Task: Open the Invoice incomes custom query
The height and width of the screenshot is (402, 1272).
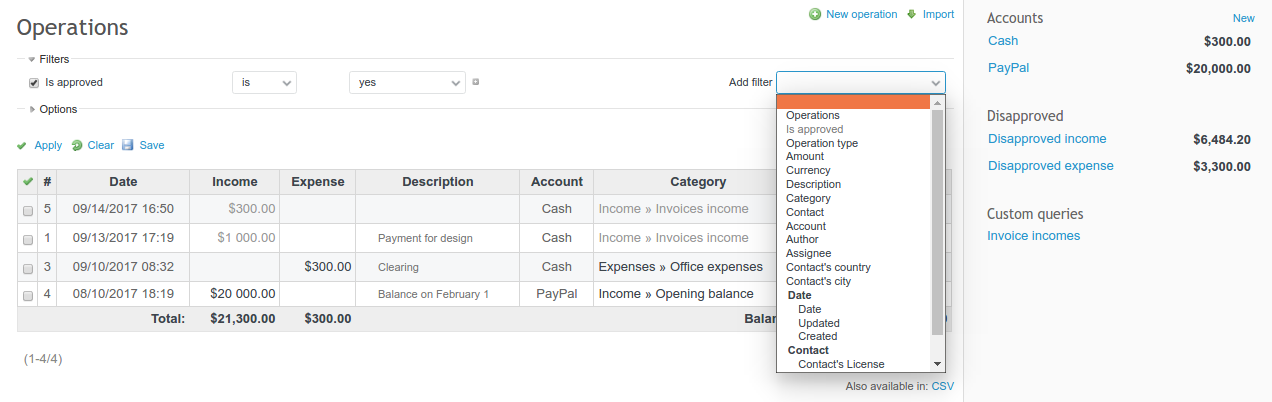Action: click(1033, 236)
